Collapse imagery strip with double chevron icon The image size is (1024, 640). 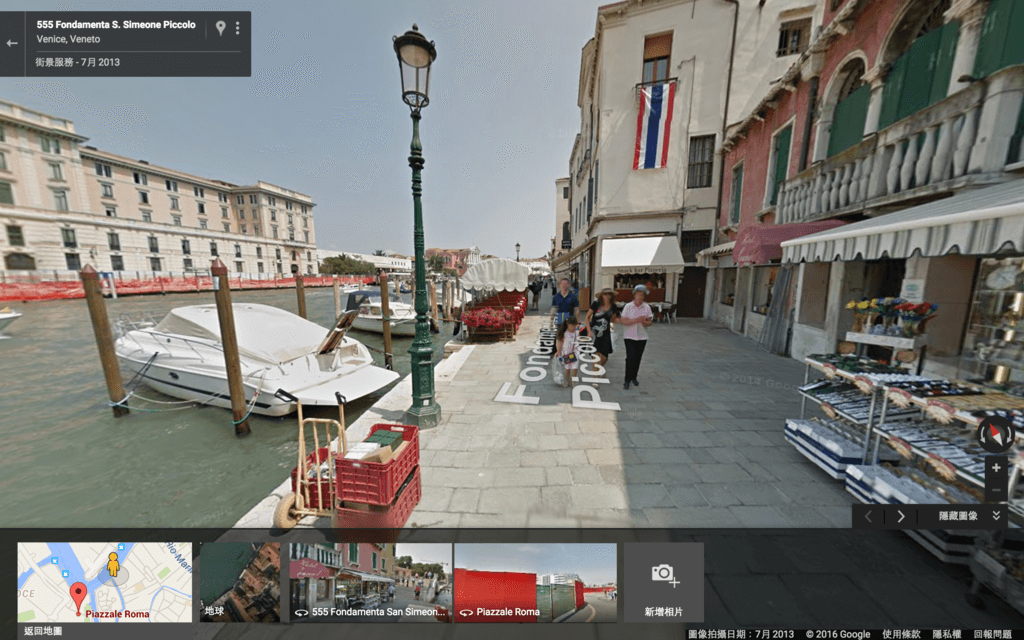[996, 515]
